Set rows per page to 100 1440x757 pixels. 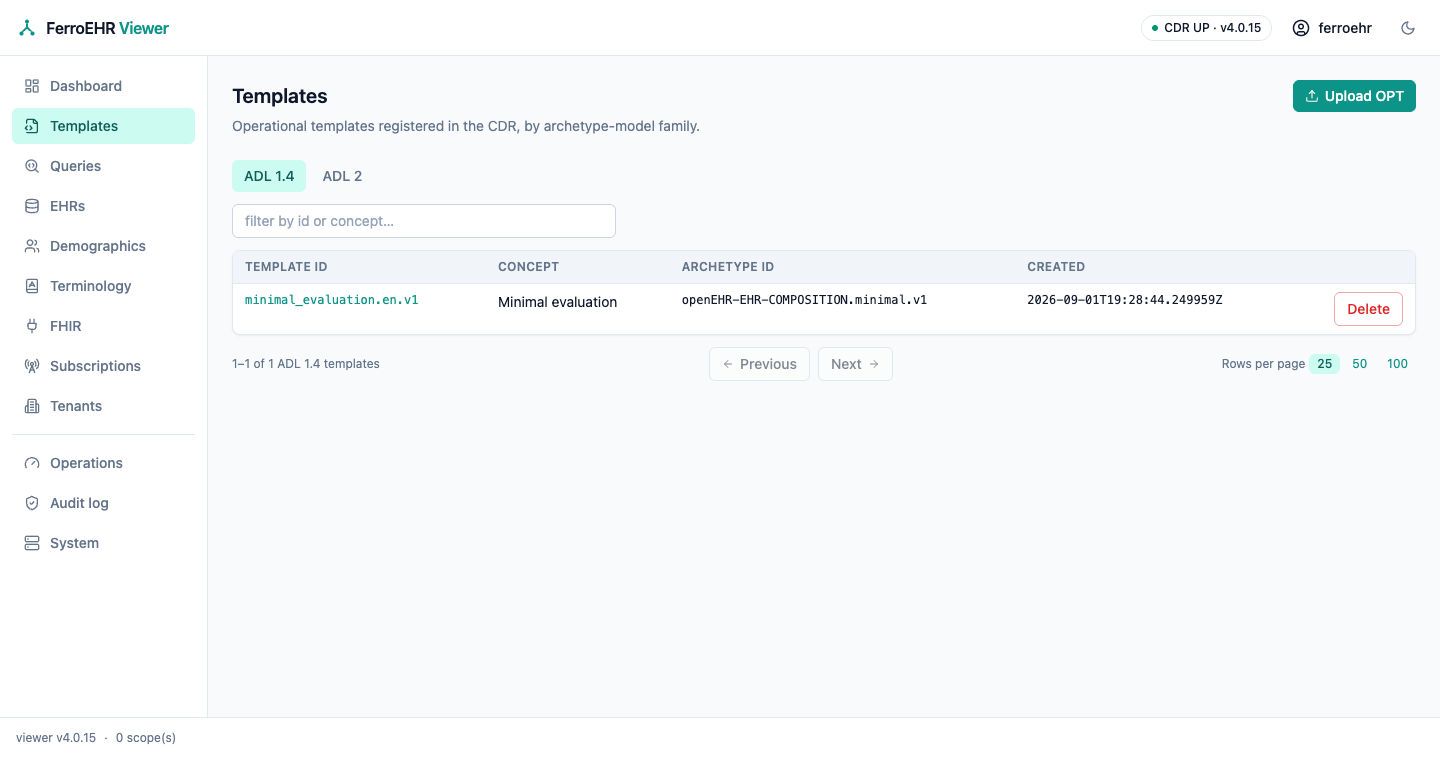pyautogui.click(x=1397, y=364)
